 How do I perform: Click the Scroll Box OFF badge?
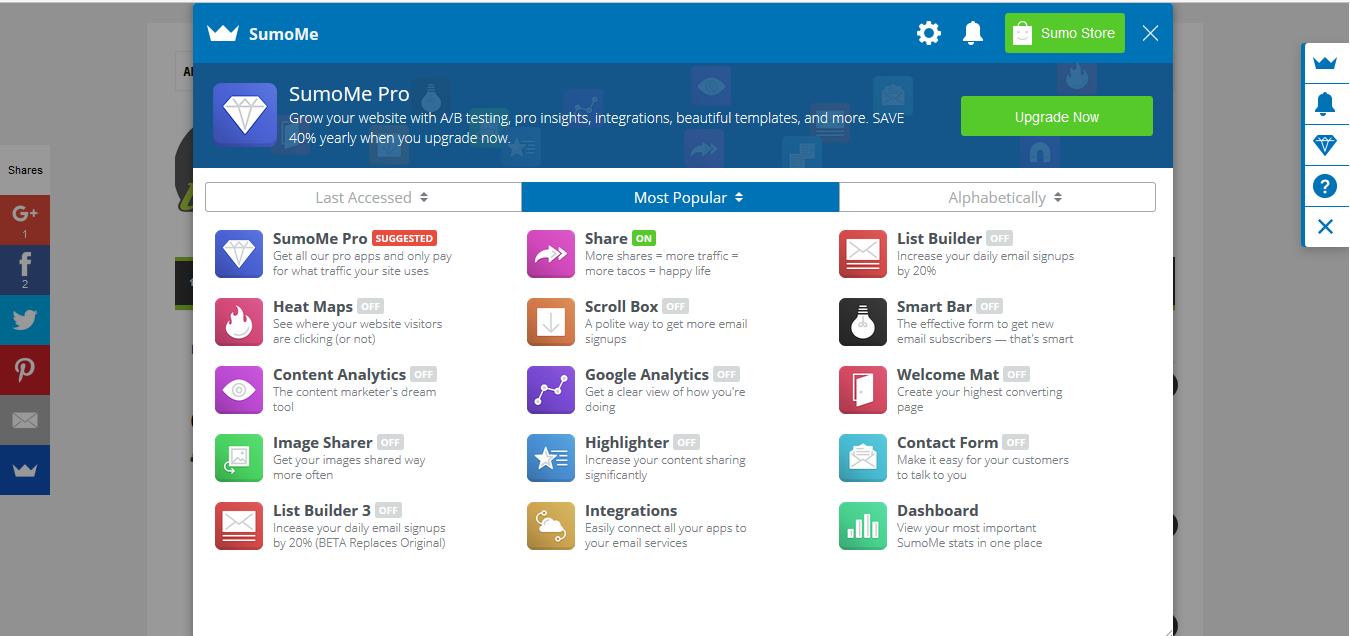(675, 306)
